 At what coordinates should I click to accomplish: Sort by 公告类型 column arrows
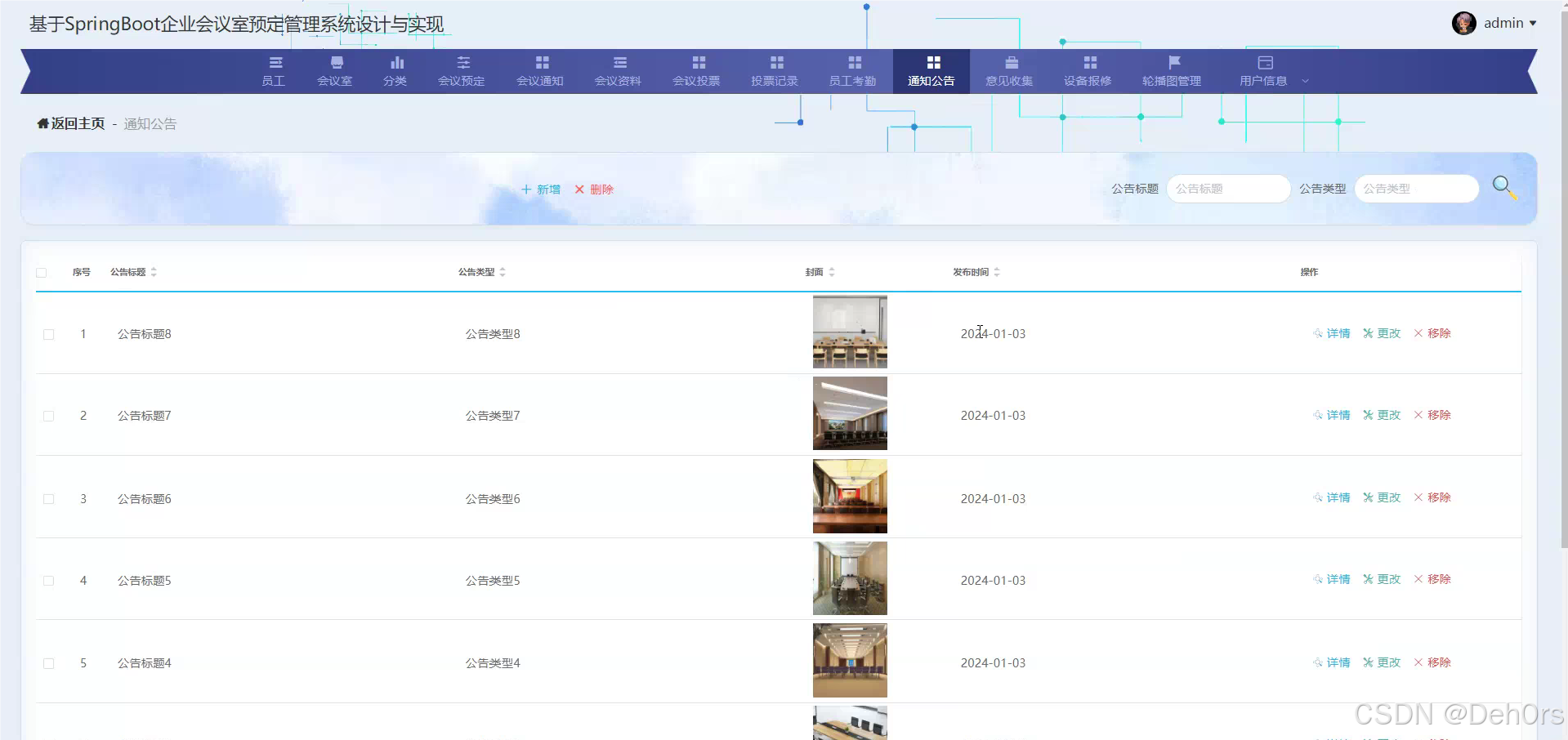(503, 272)
